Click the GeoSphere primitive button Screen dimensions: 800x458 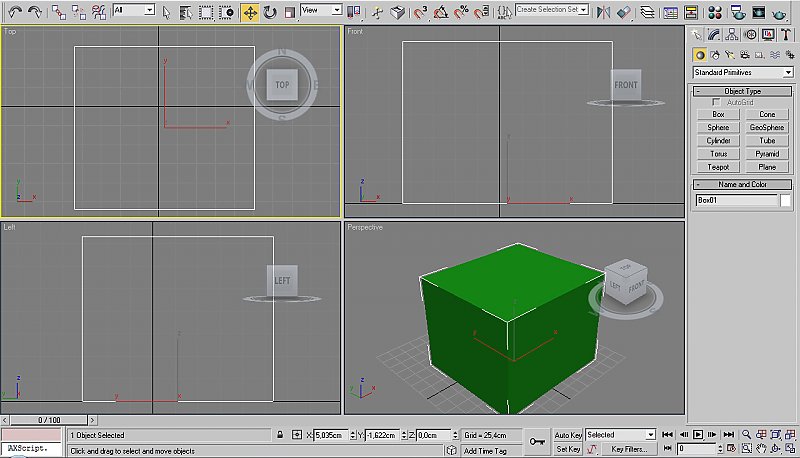pyautogui.click(x=767, y=128)
